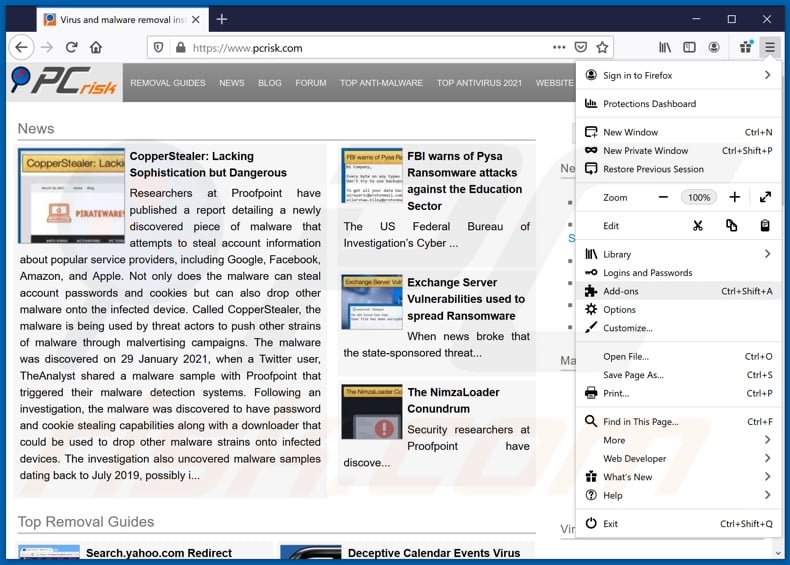The width and height of the screenshot is (790, 565).
Task: Open the REMOVAL GUIDES navigation link
Action: pyautogui.click(x=167, y=83)
